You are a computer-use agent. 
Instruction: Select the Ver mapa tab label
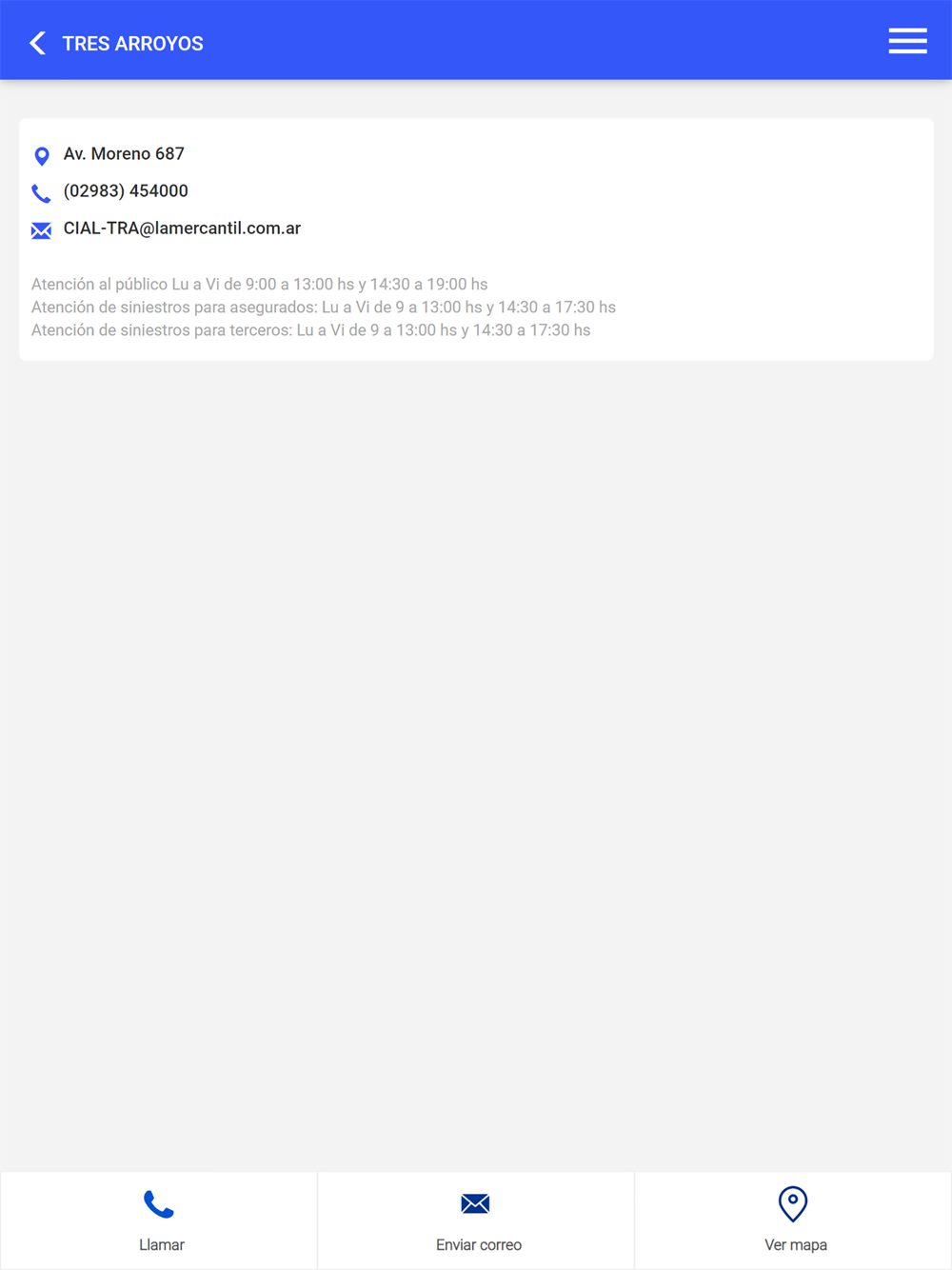(x=796, y=1244)
